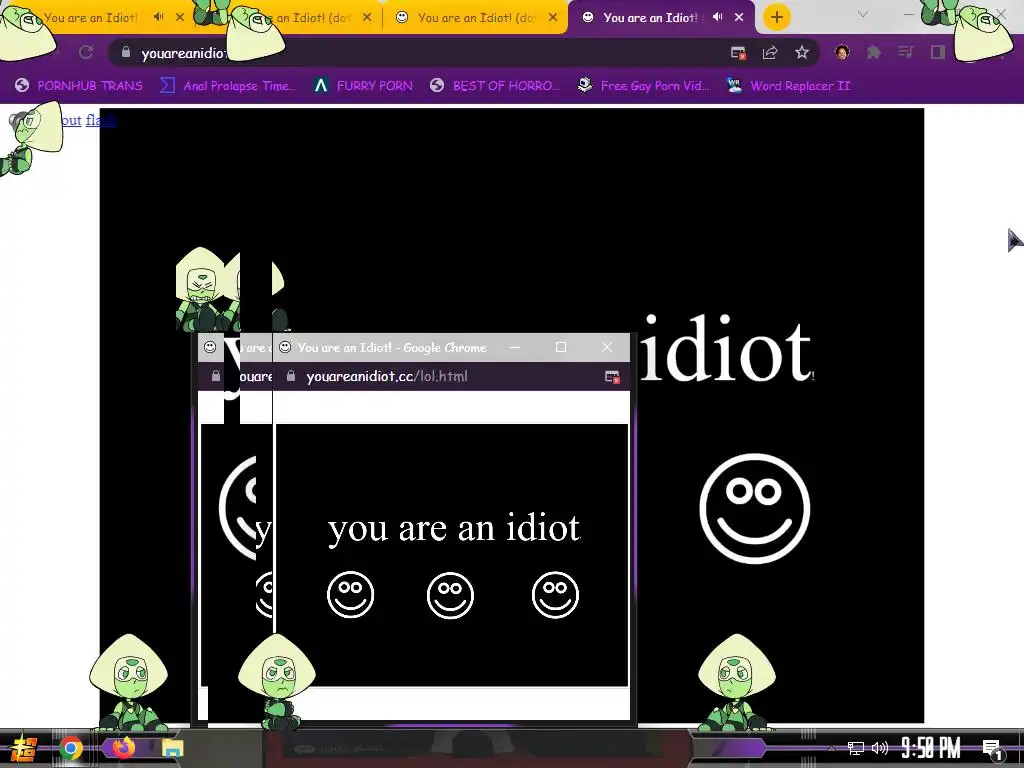Open the network icon in system tray
This screenshot has width=1024, height=768.
[x=856, y=748]
